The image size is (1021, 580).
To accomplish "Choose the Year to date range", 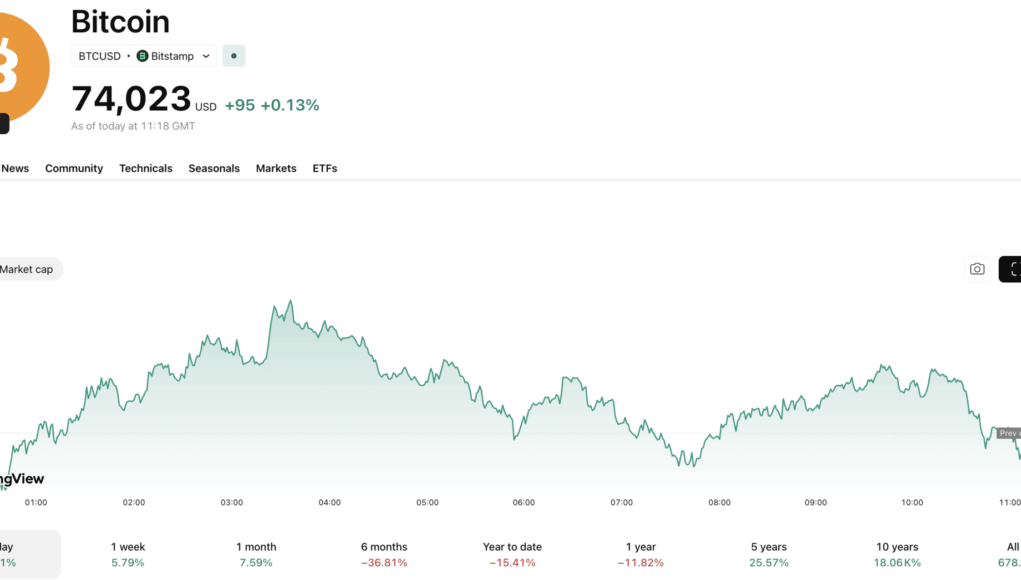I will 512,554.
